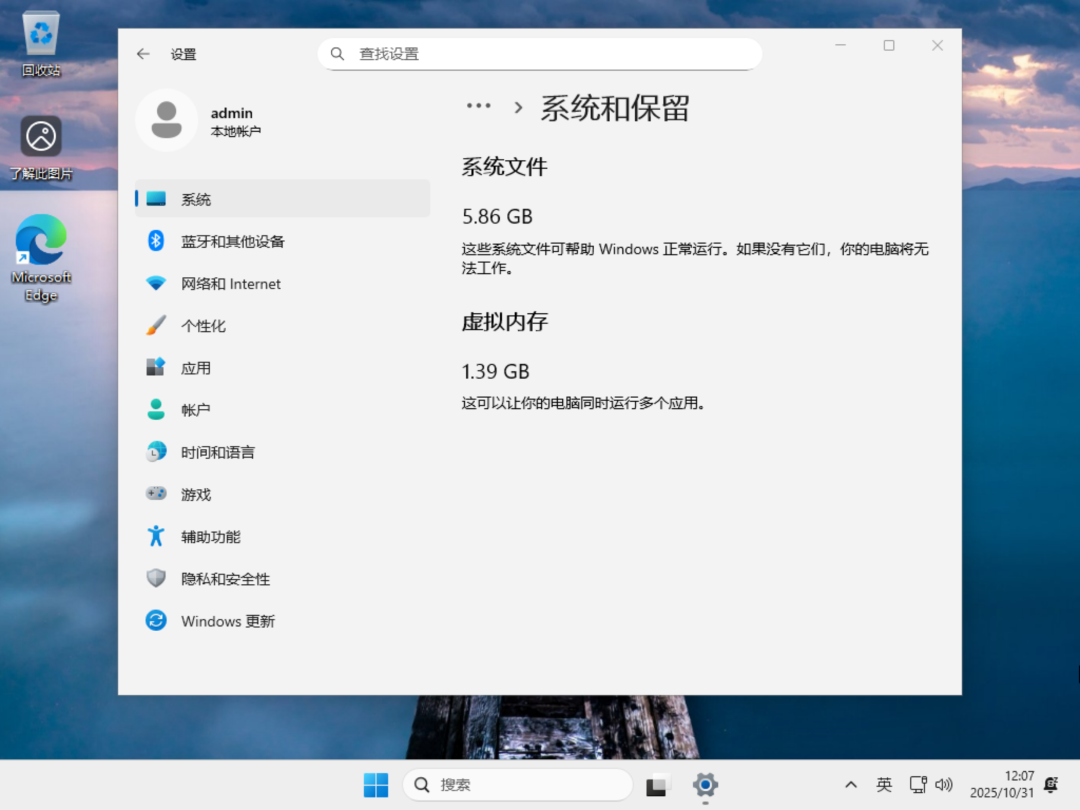The width and height of the screenshot is (1080, 810).
Task: Click the magnifier icon in 查找设置 box
Action: click(338, 54)
